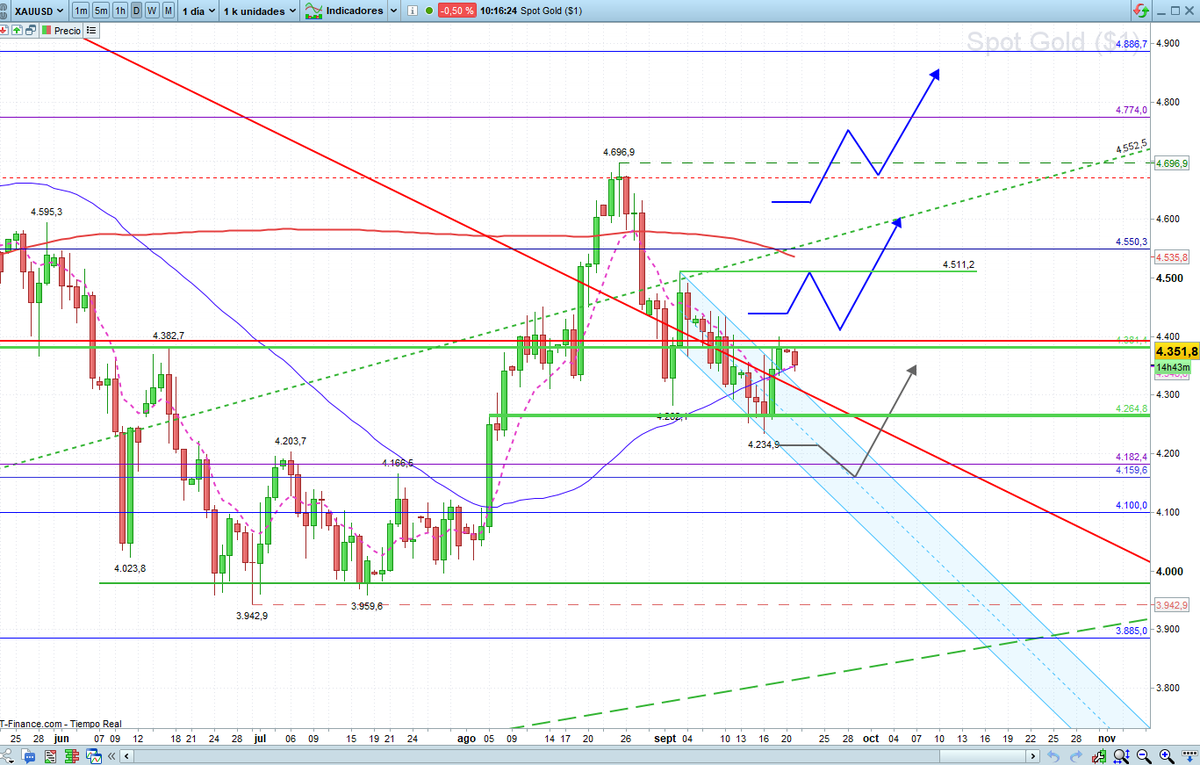Click the -0,50 % change badge
Screen dimensions: 1200x765
click(457, 10)
